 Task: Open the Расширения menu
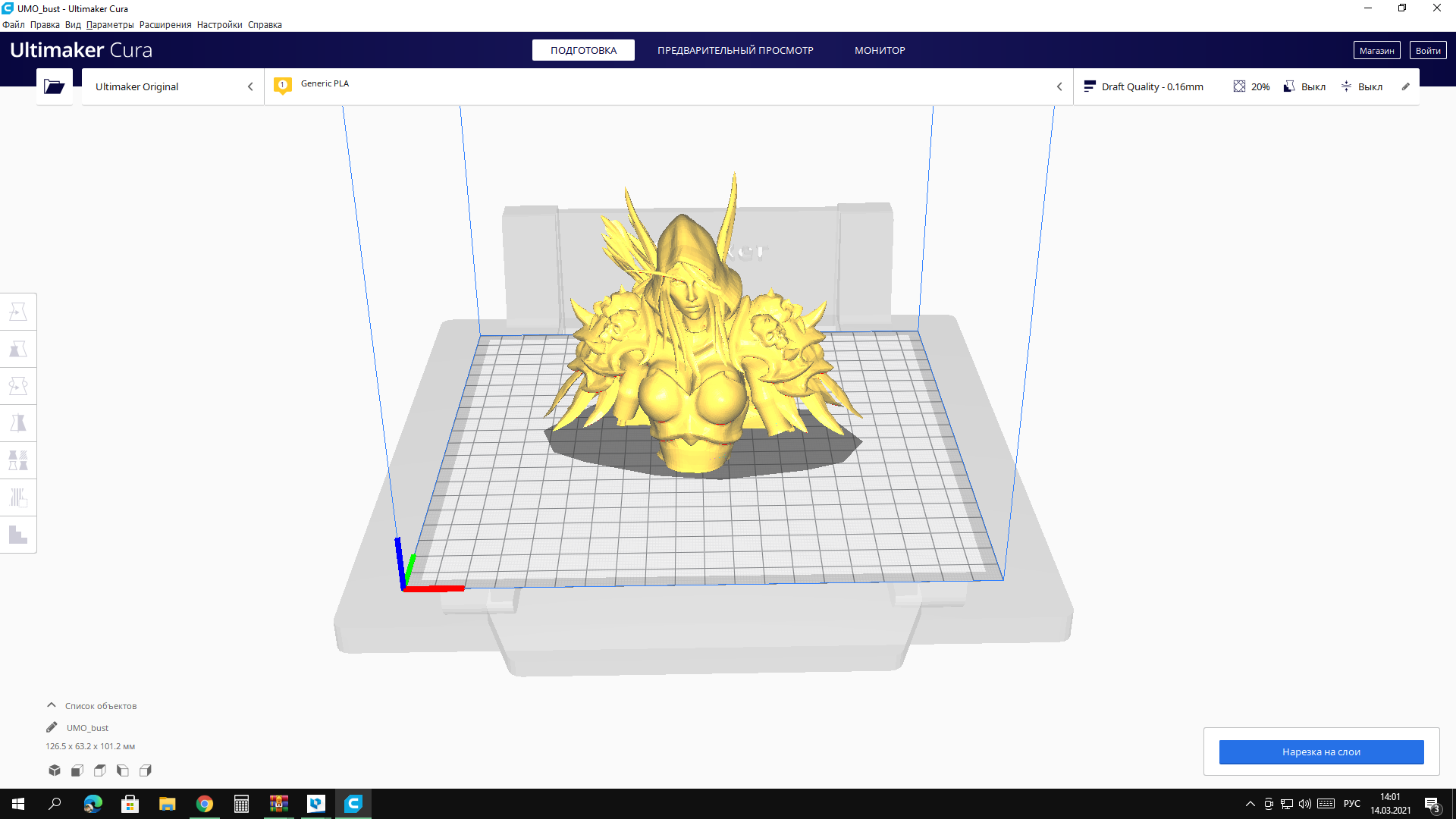[165, 25]
